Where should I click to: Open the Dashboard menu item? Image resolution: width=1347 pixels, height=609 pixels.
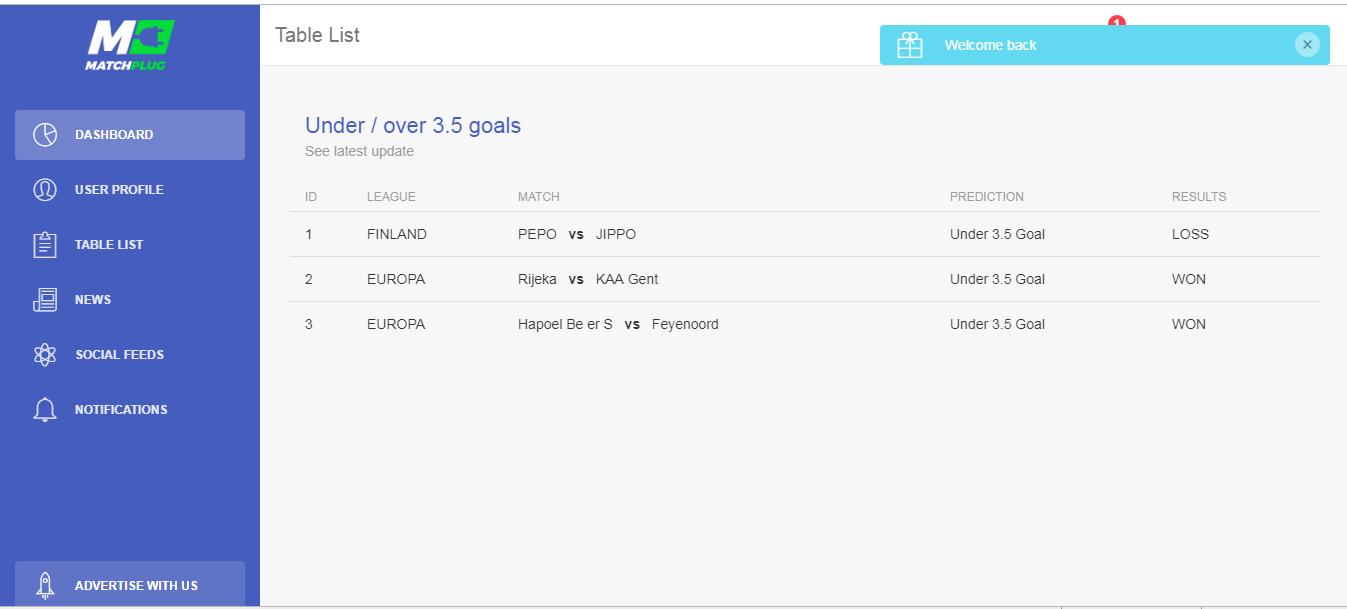(114, 135)
